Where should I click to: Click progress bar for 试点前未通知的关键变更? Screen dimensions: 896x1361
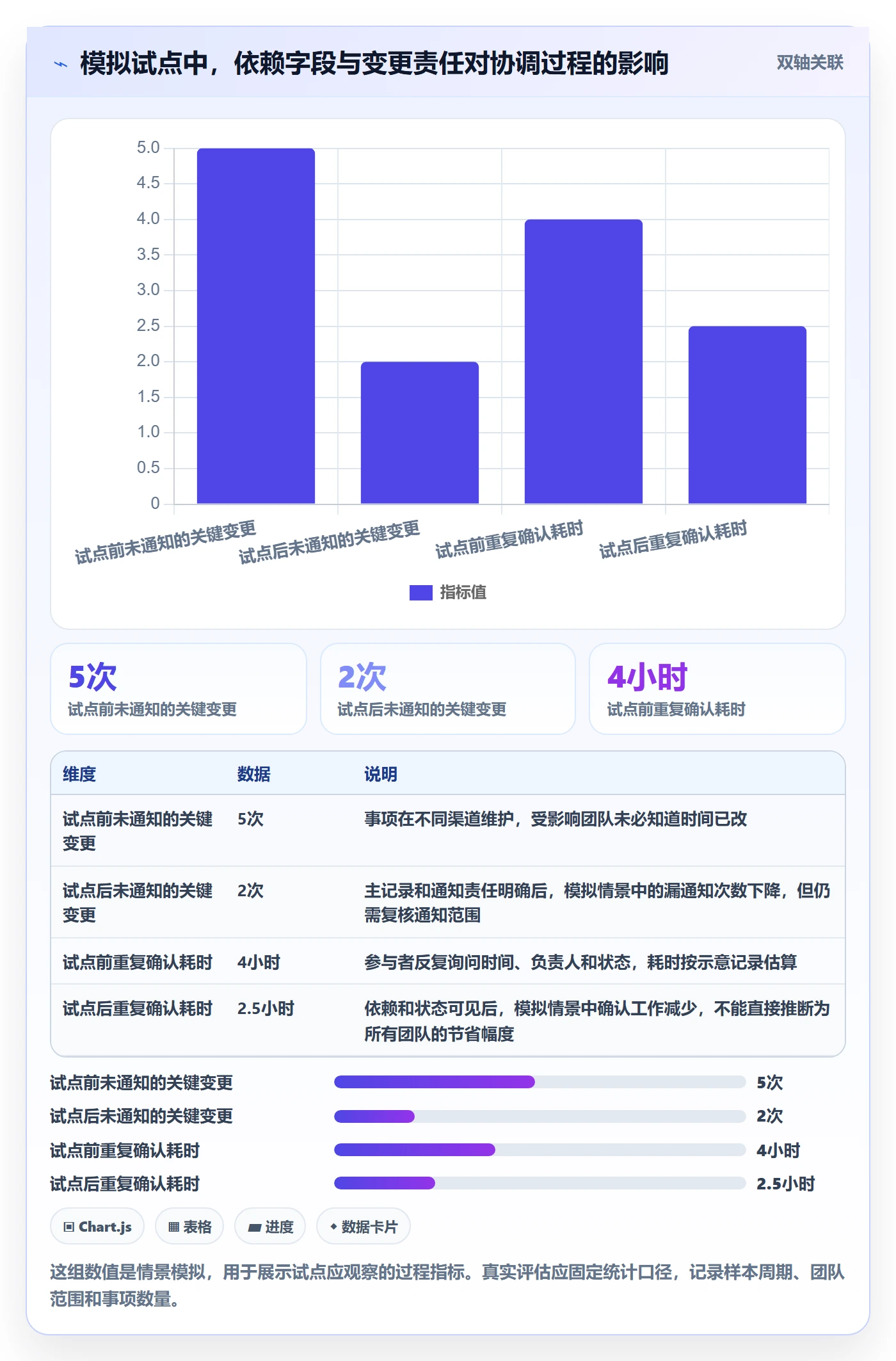coord(540,1082)
